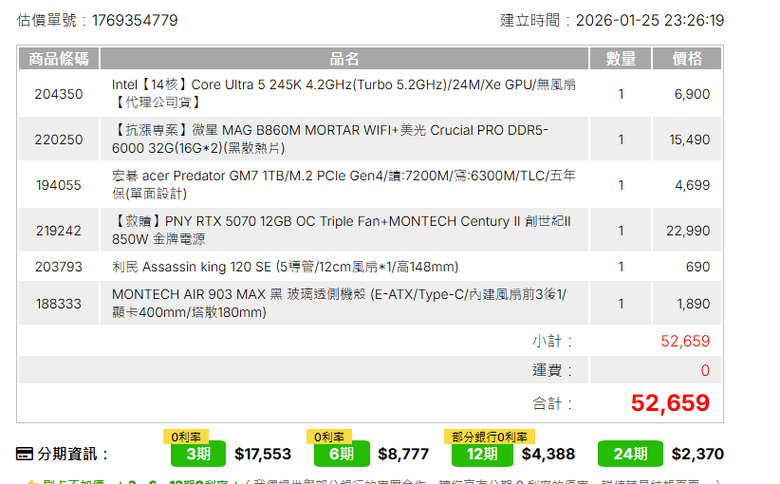Click the large red total 52,659
This screenshot has width=780, height=484.
670,403
